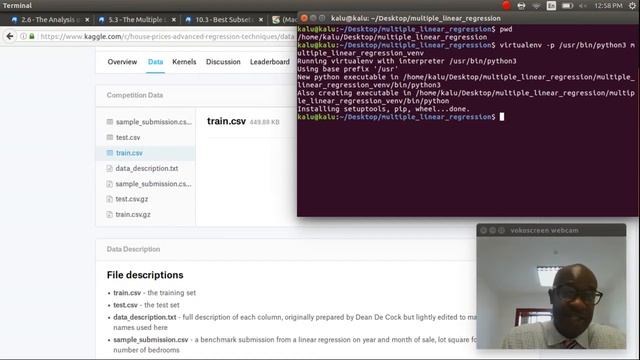Viewport: 640px width, 360px height.
Task: Open the keyboard input indicator in top panel
Action: [x=551, y=6]
